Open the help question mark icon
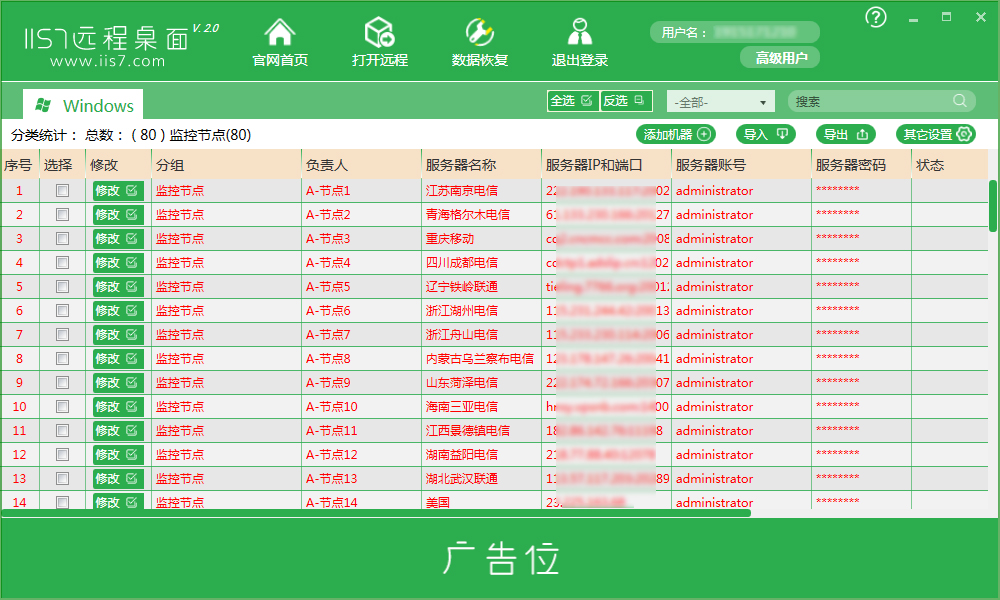 point(876,17)
